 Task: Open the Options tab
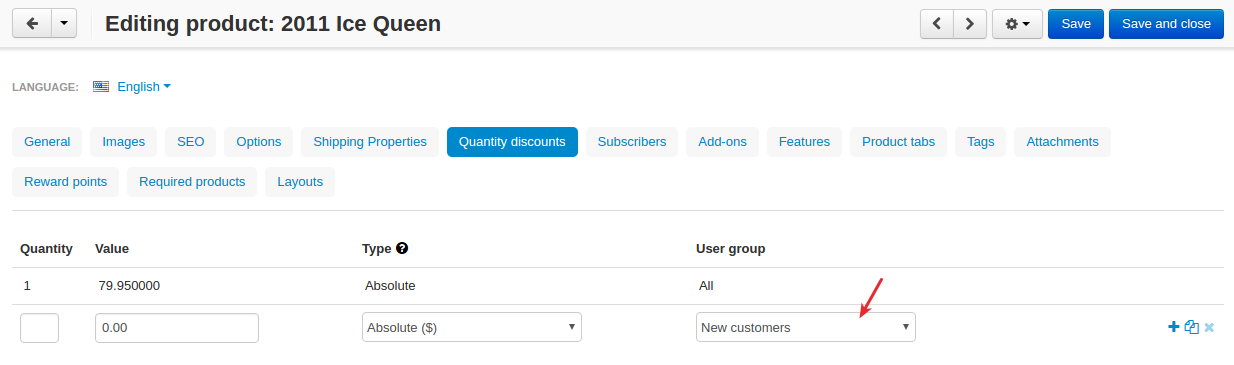(x=258, y=142)
